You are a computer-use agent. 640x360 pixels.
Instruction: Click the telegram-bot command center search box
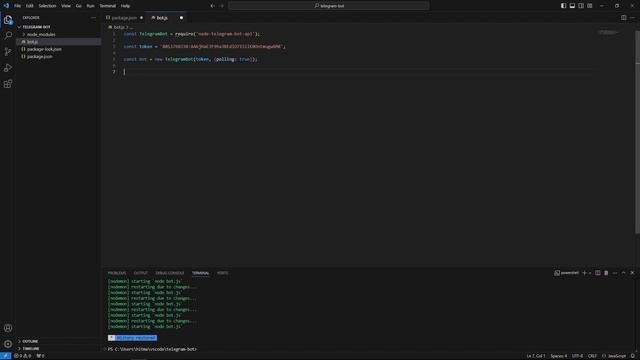[329, 6]
